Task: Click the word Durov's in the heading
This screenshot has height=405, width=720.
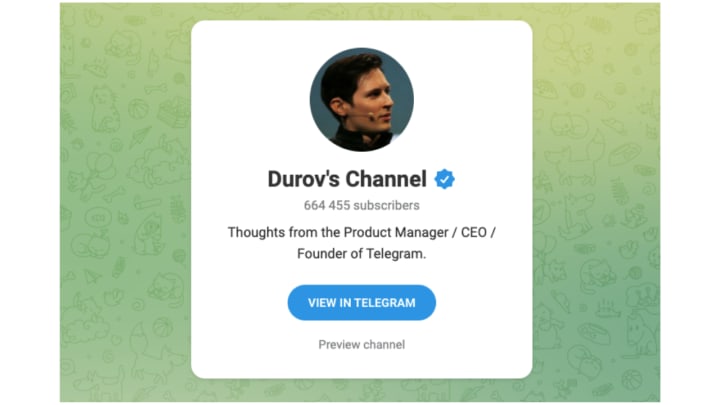Action: click(x=303, y=179)
